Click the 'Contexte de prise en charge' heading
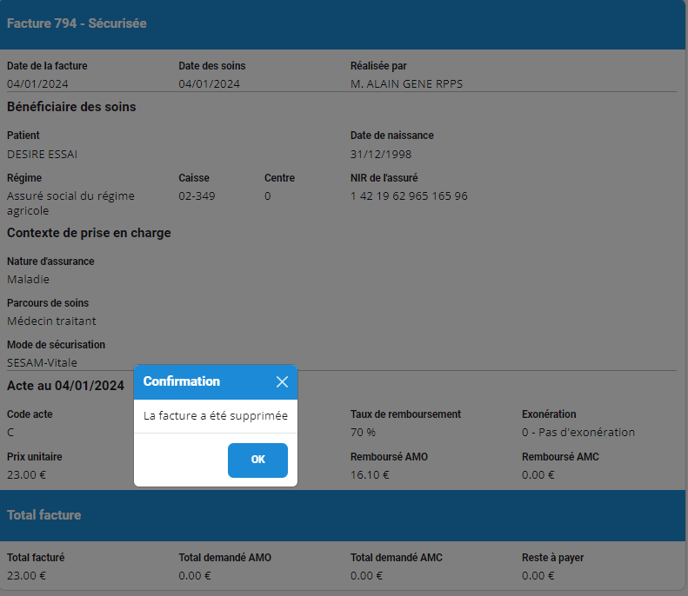This screenshot has height=596, width=688. [x=89, y=233]
